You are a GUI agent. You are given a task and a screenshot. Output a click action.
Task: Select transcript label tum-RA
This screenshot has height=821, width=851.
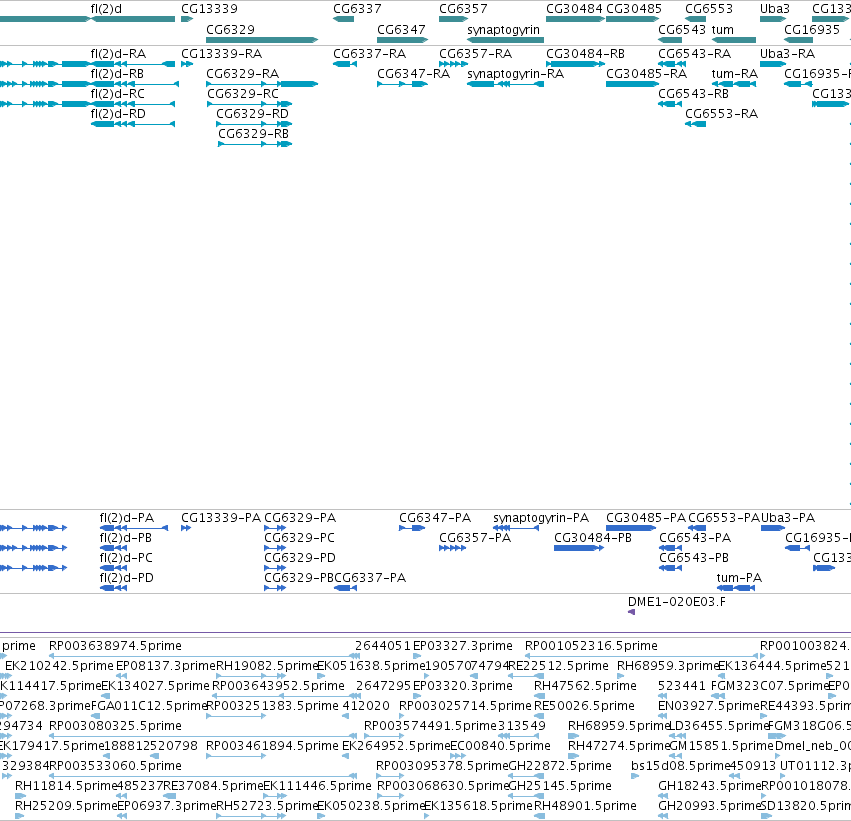(x=734, y=74)
